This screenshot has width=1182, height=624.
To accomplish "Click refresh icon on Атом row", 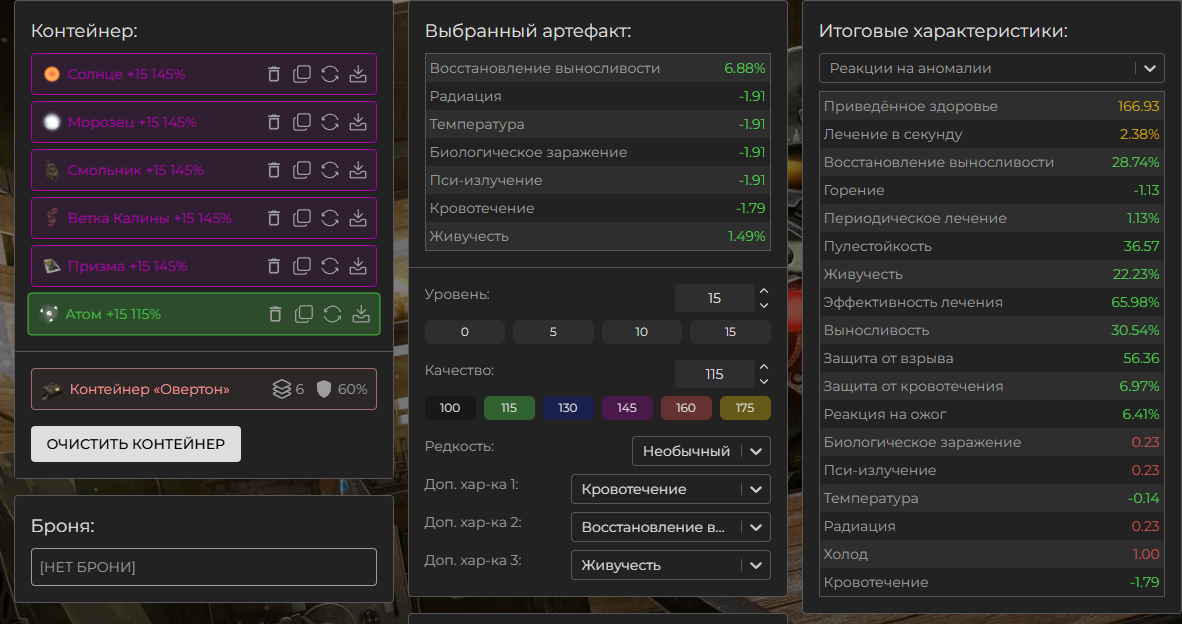I will tap(332, 314).
